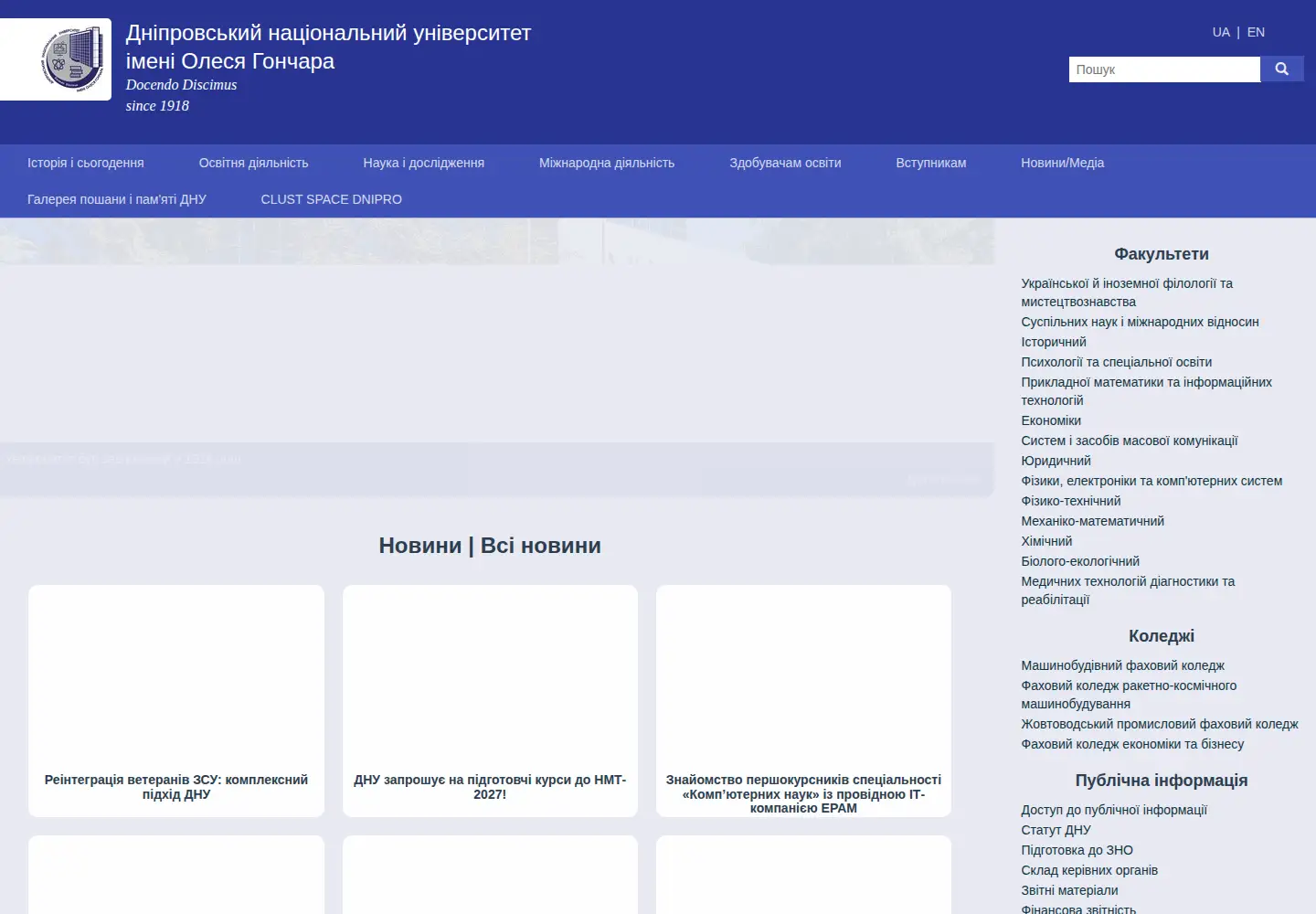Open the Наука і дослідження menu
Screen dimensions: 1316x914
(424, 163)
